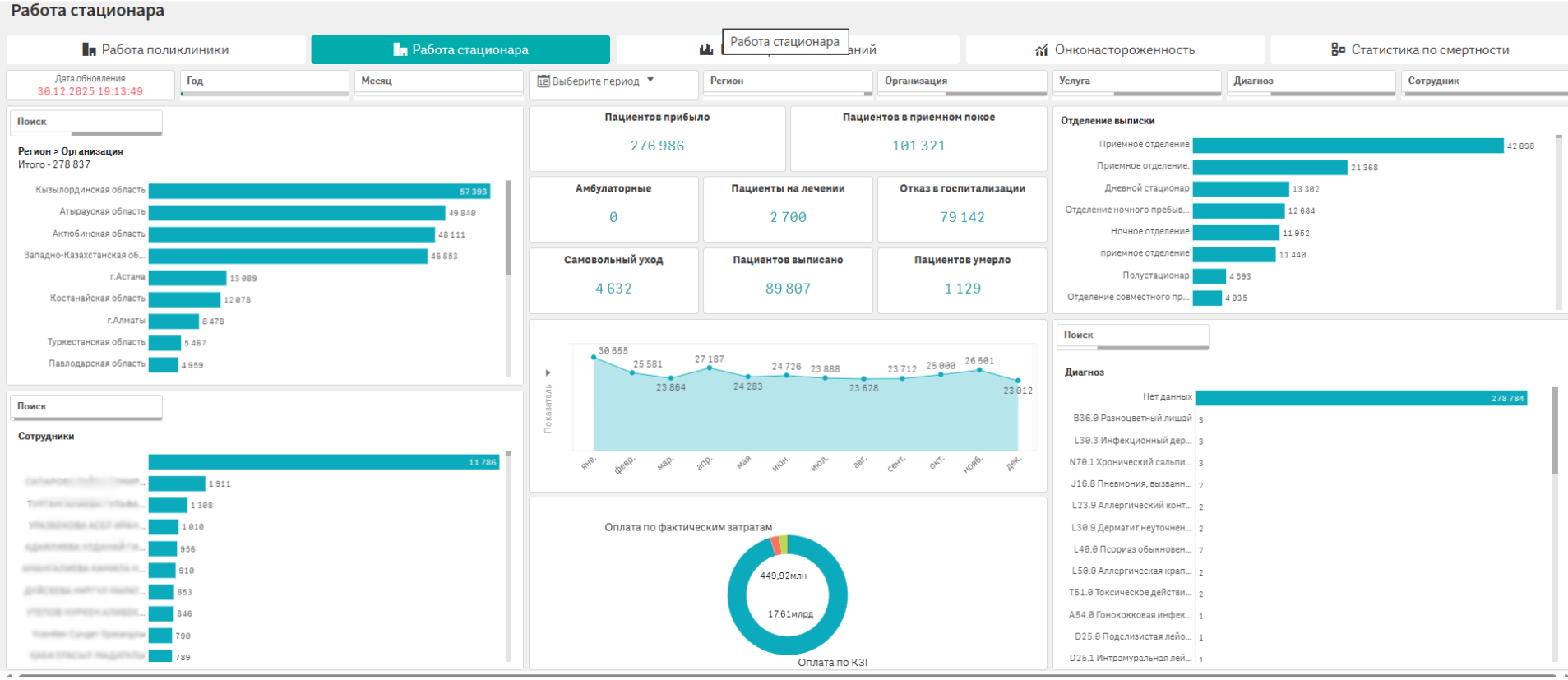Click the January data point on line chart
Screen dimensions: 1568x680
(594, 358)
